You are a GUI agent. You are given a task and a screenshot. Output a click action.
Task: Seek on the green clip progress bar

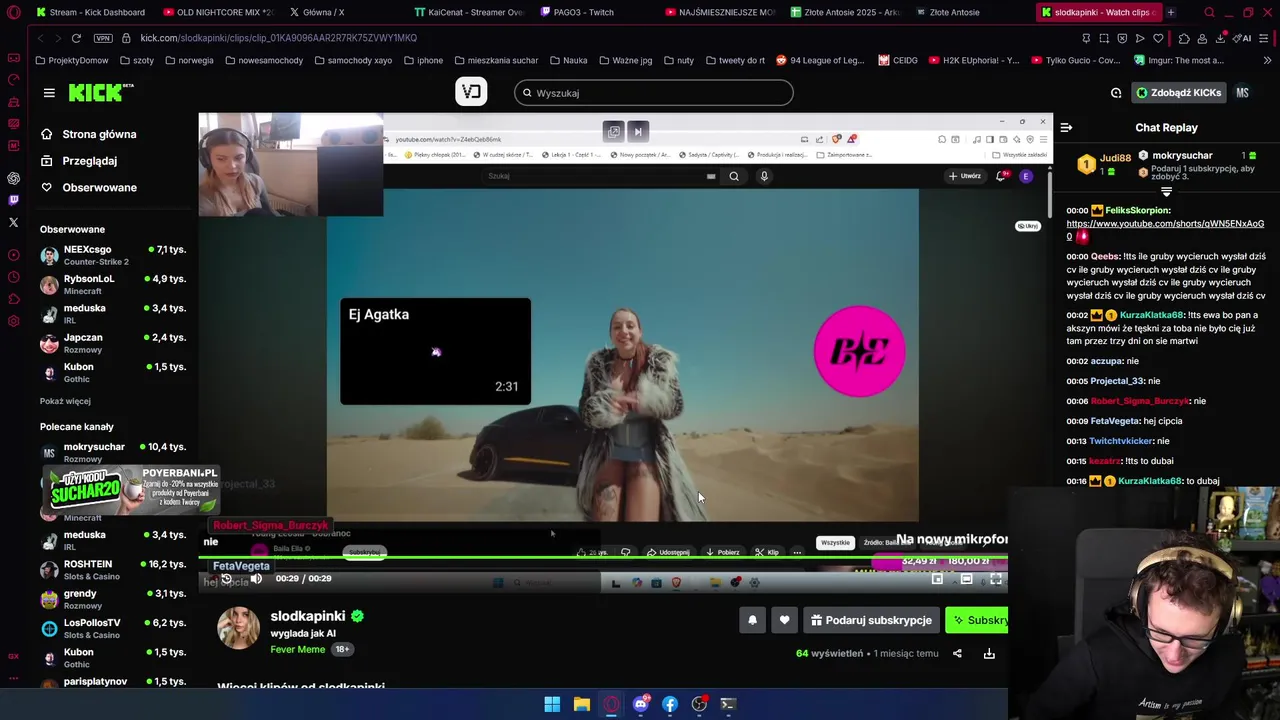click(603, 557)
